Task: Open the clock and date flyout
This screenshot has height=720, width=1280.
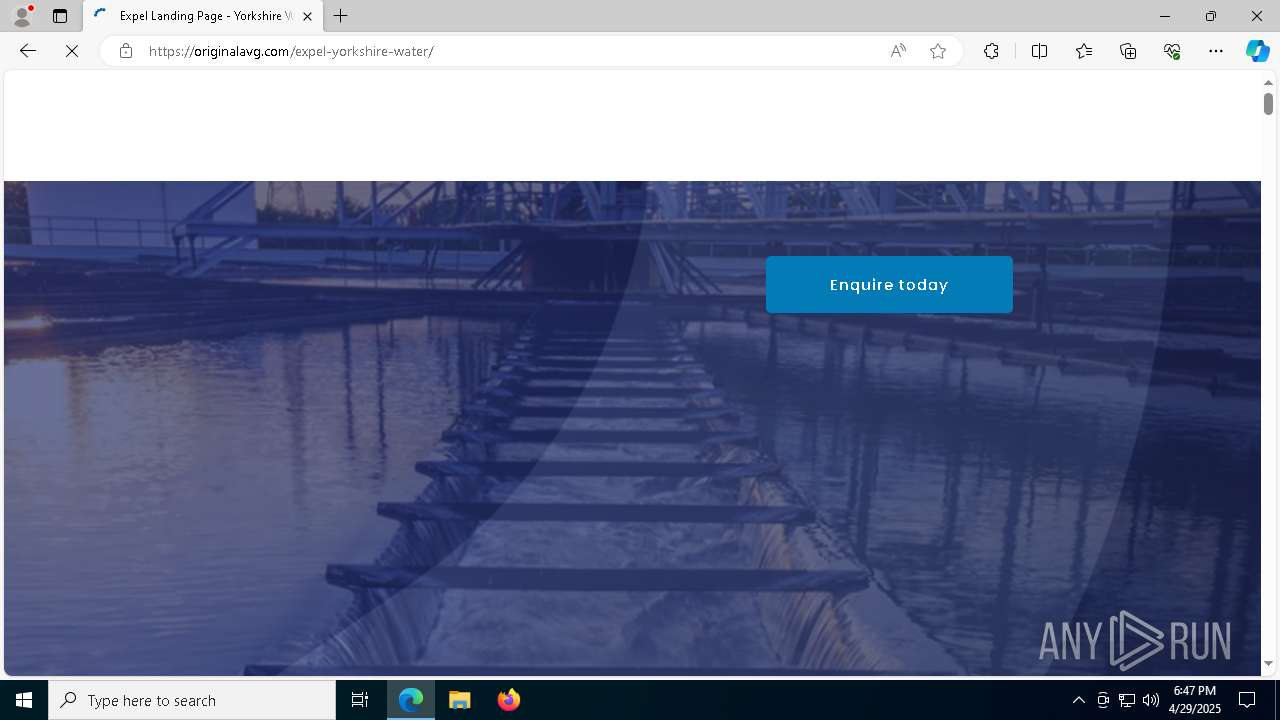Action: click(1195, 700)
